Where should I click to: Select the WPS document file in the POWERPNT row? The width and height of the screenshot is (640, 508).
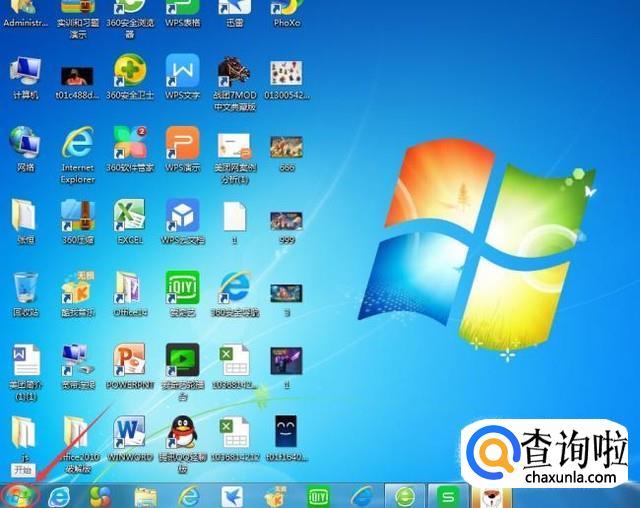point(26,372)
